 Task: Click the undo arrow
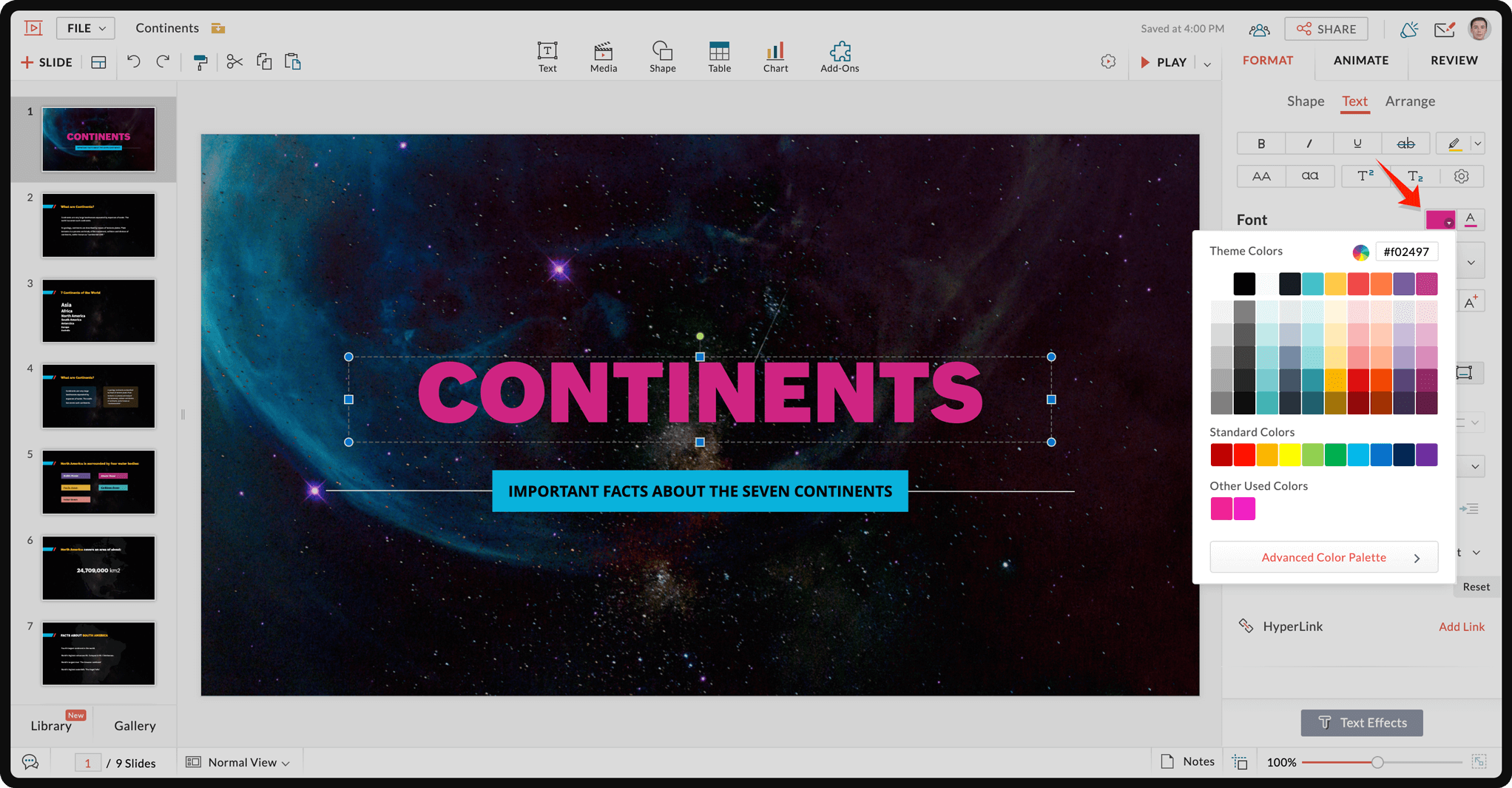134,61
